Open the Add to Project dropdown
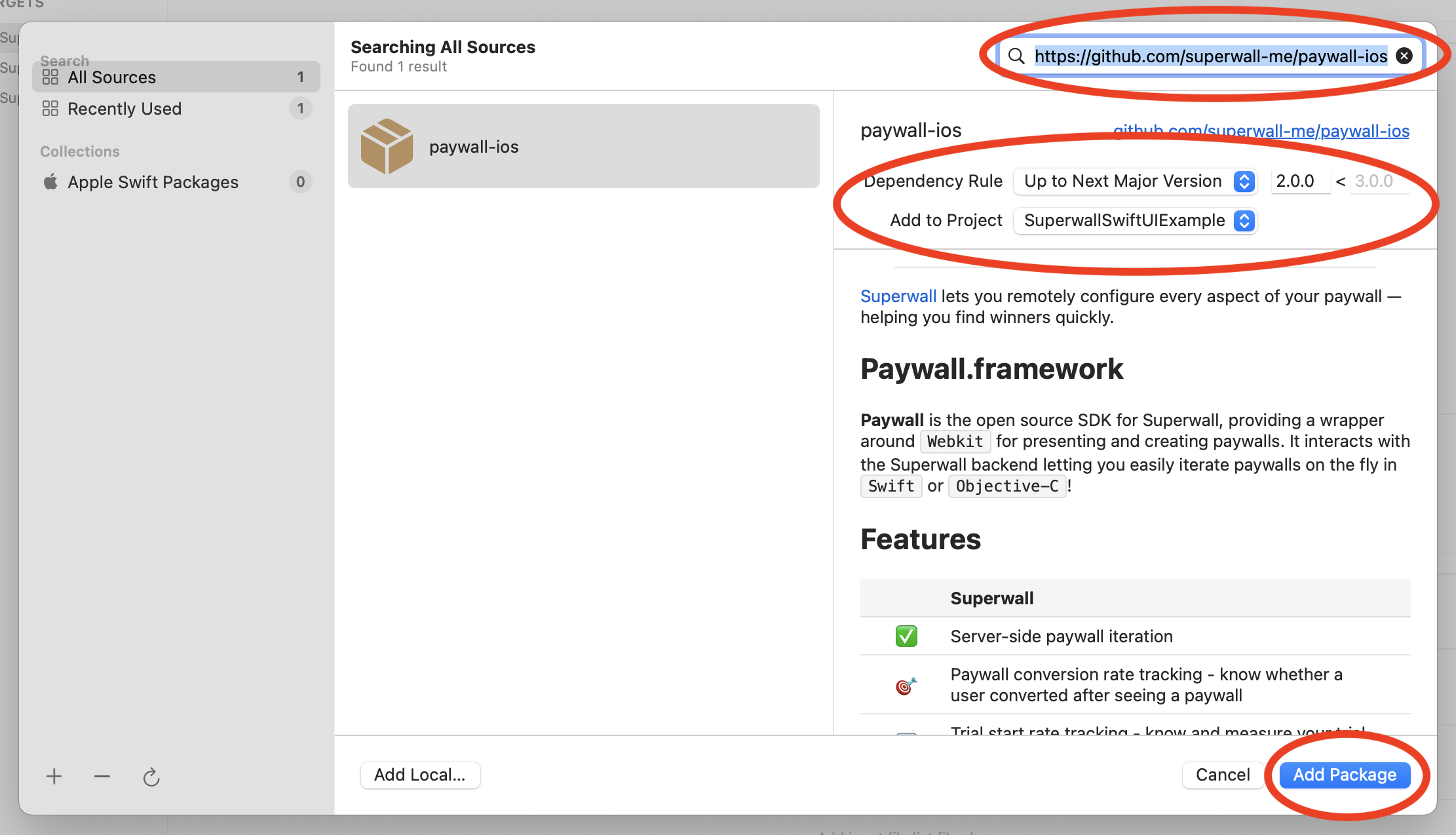 pyautogui.click(x=1135, y=220)
